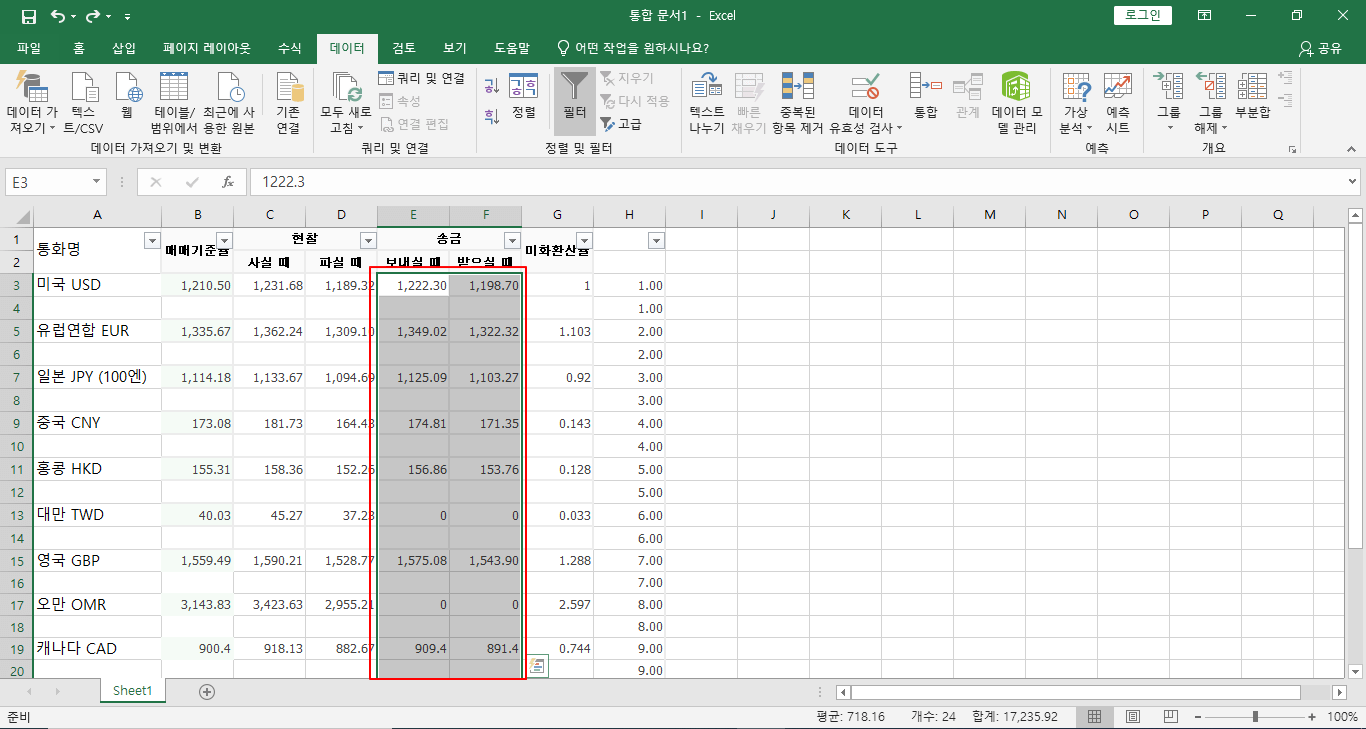
Task: Click the zoom slider handle
Action: pyautogui.click(x=1255, y=717)
